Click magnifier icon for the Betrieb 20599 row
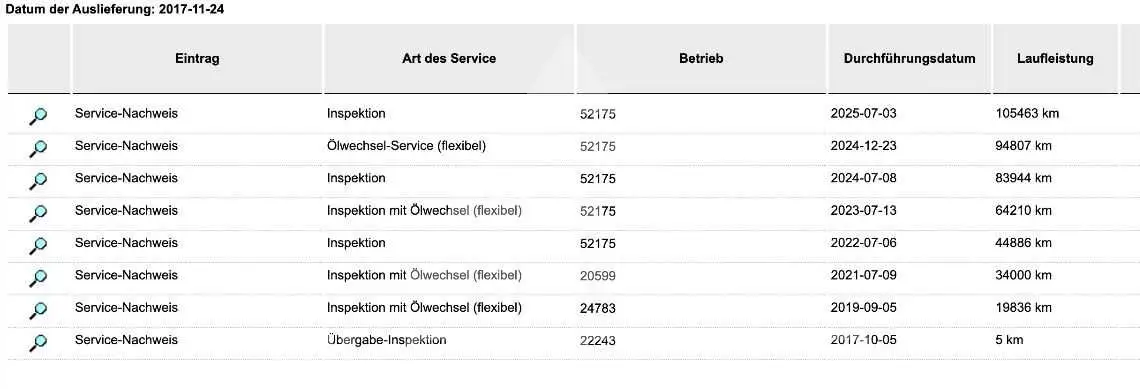This screenshot has height=389, width=1140. (x=39, y=277)
